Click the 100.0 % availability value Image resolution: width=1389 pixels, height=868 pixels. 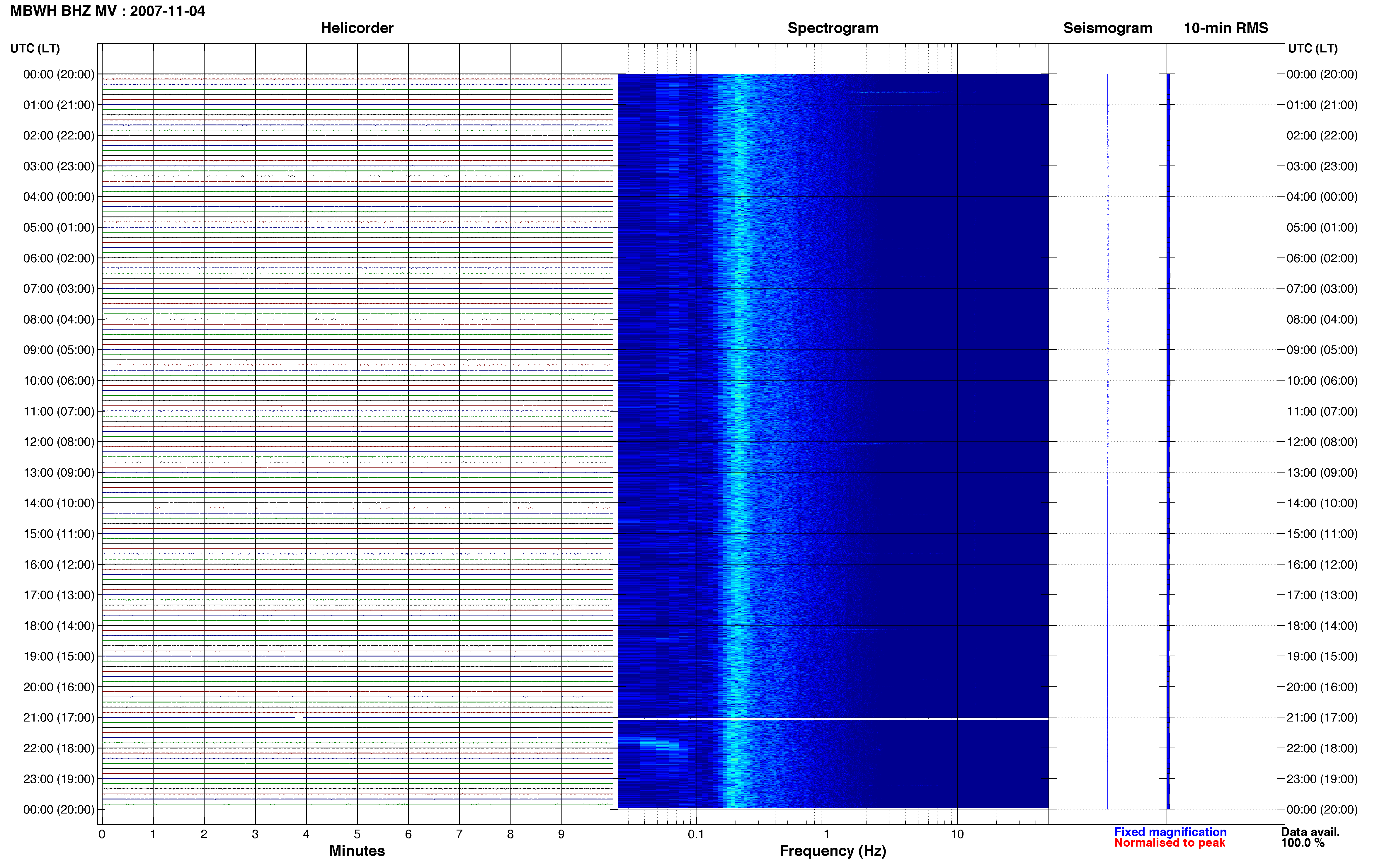coord(1303,843)
